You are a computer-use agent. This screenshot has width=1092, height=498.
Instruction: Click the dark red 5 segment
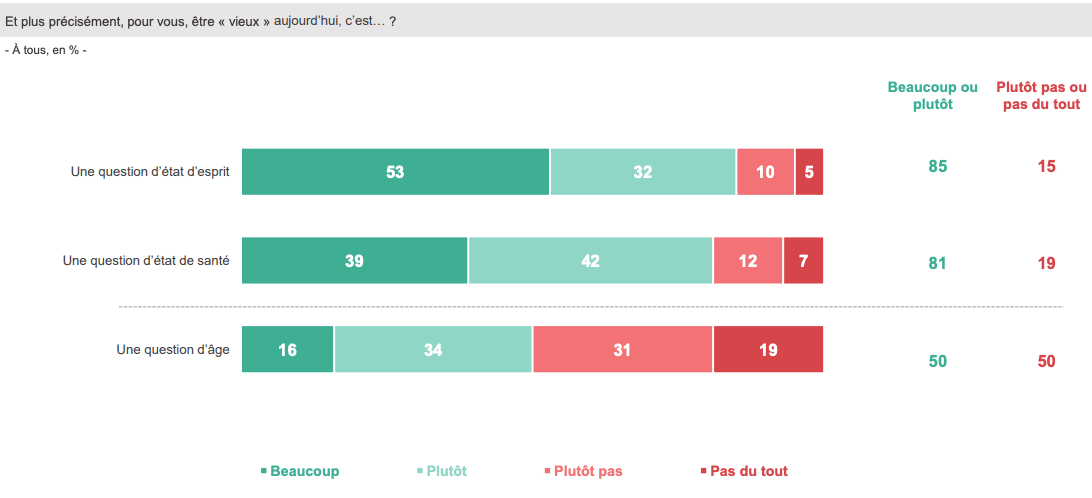(809, 171)
